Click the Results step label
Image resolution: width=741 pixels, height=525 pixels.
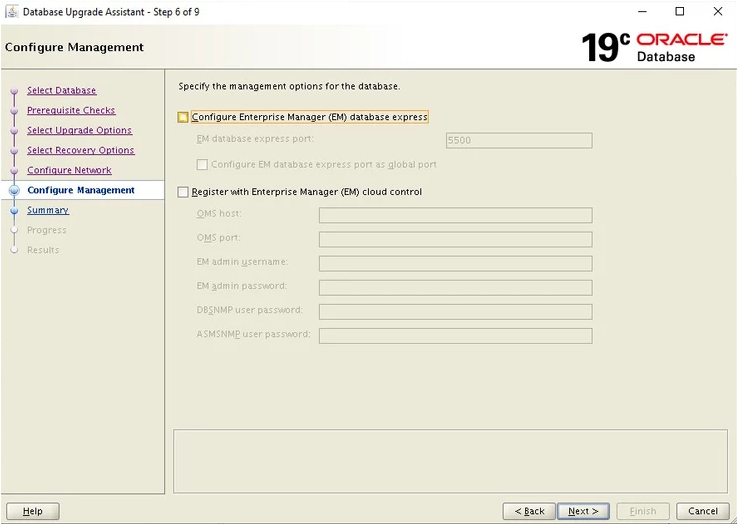pos(43,250)
